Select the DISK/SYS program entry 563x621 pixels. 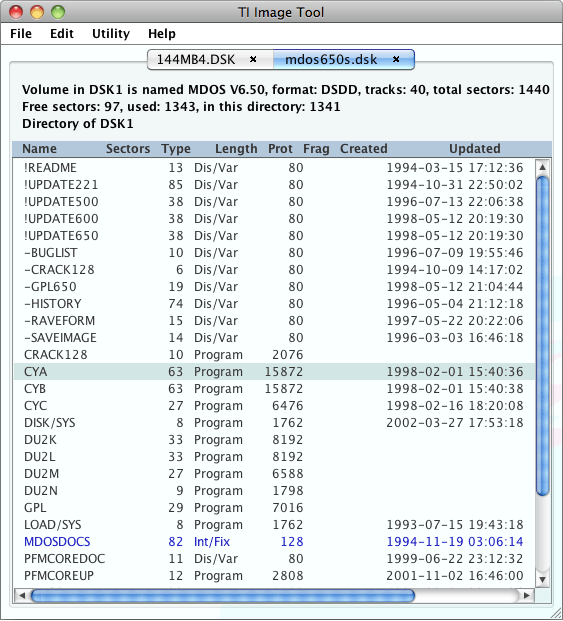tap(274, 423)
